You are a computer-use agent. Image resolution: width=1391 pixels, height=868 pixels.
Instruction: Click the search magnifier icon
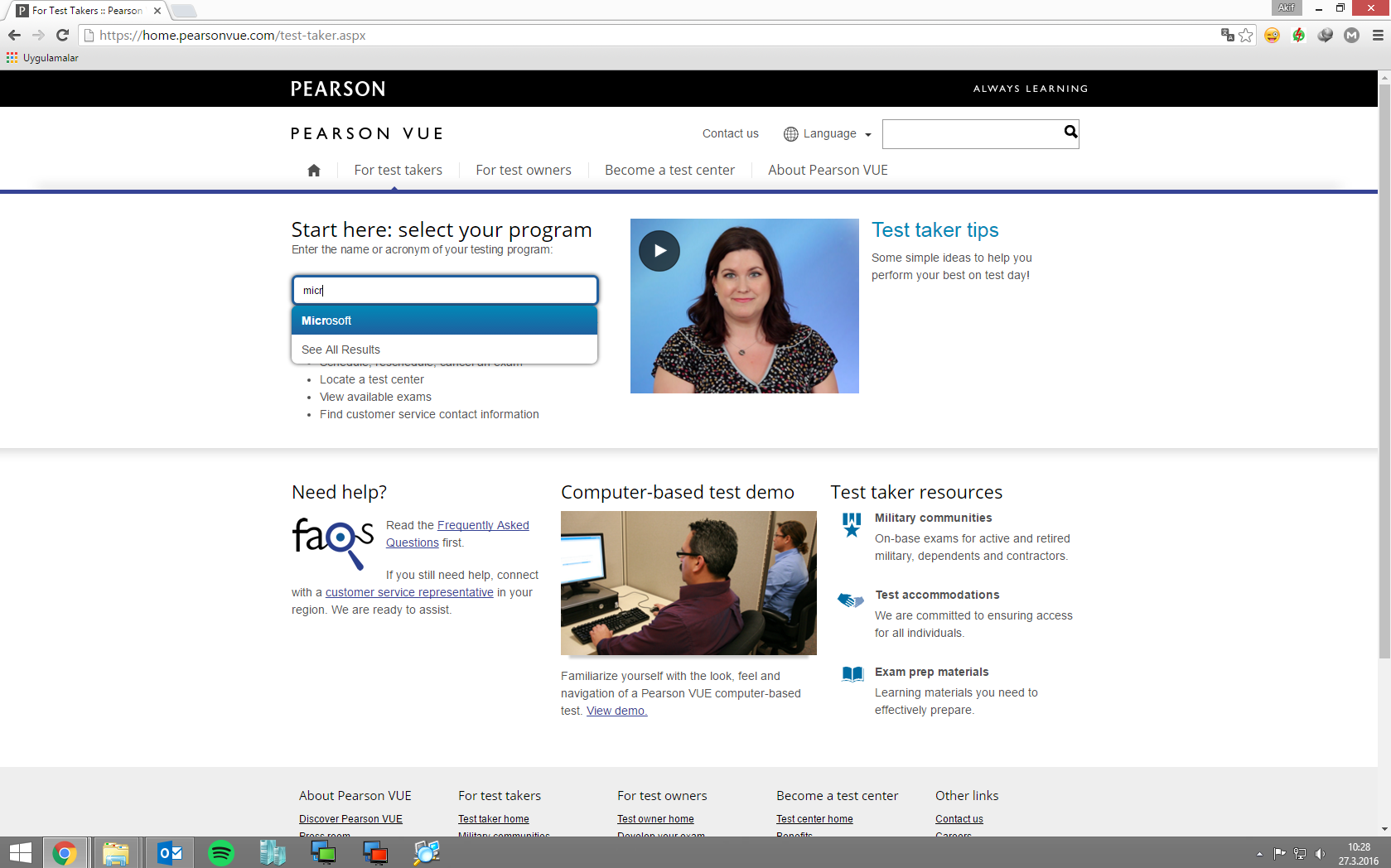point(1070,133)
